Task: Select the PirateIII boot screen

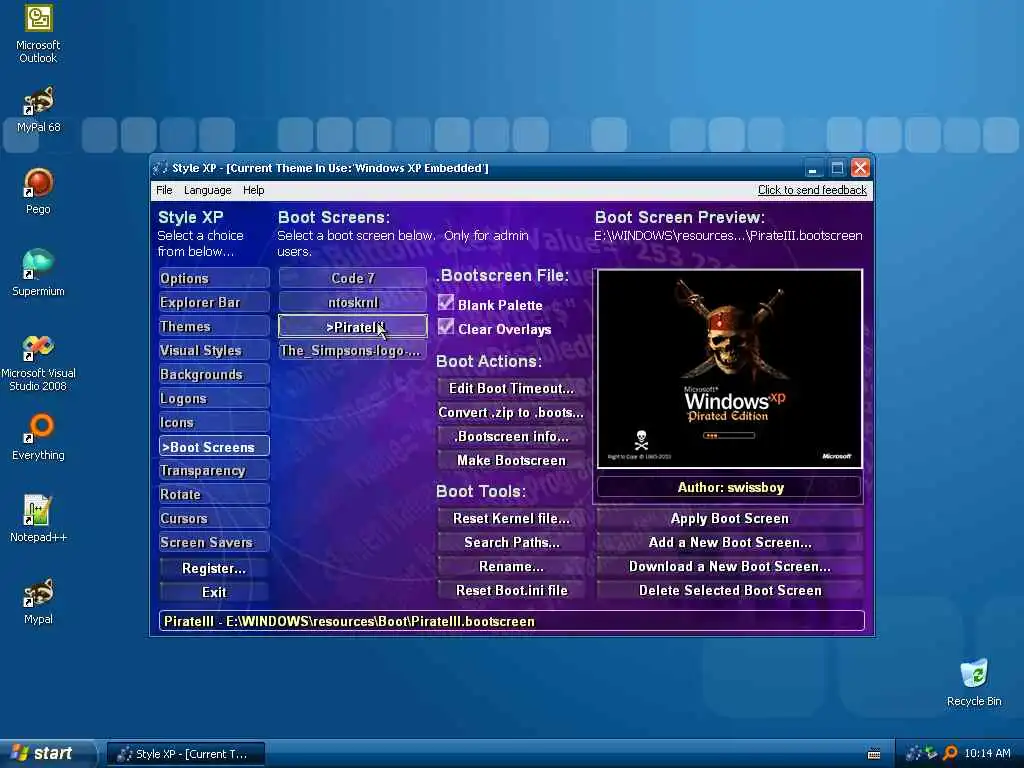Action: click(353, 327)
